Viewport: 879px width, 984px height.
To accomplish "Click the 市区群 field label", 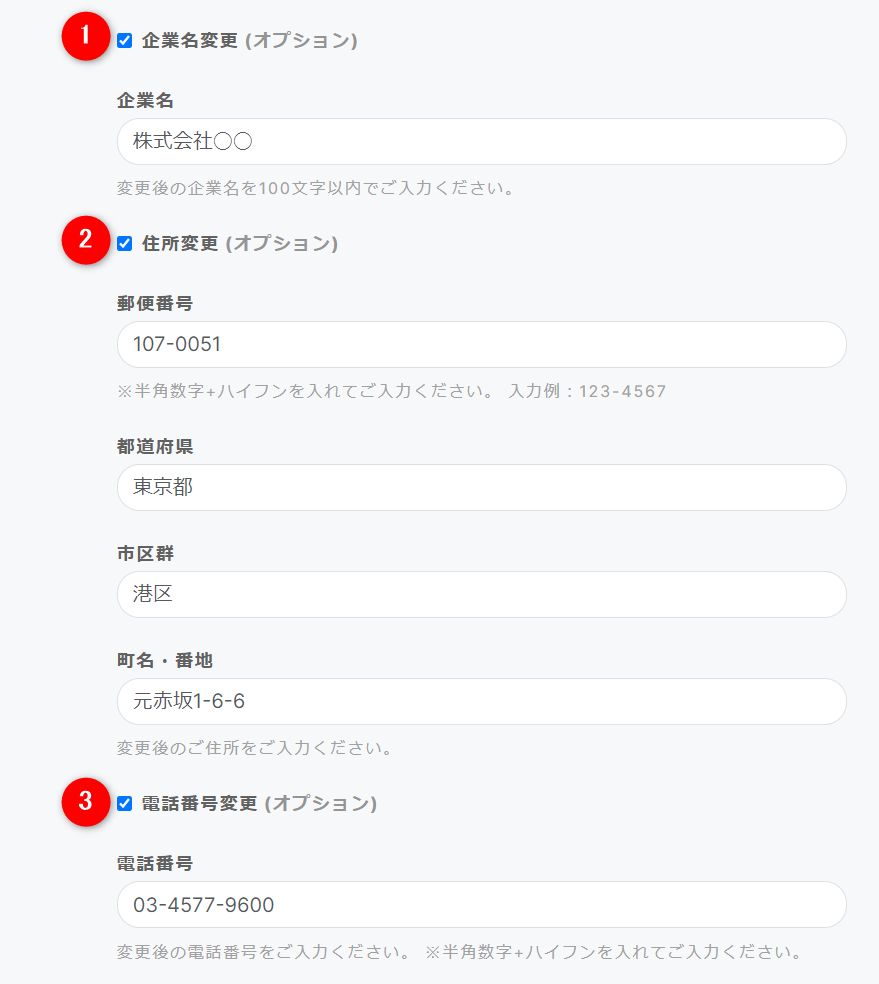I will point(146,553).
